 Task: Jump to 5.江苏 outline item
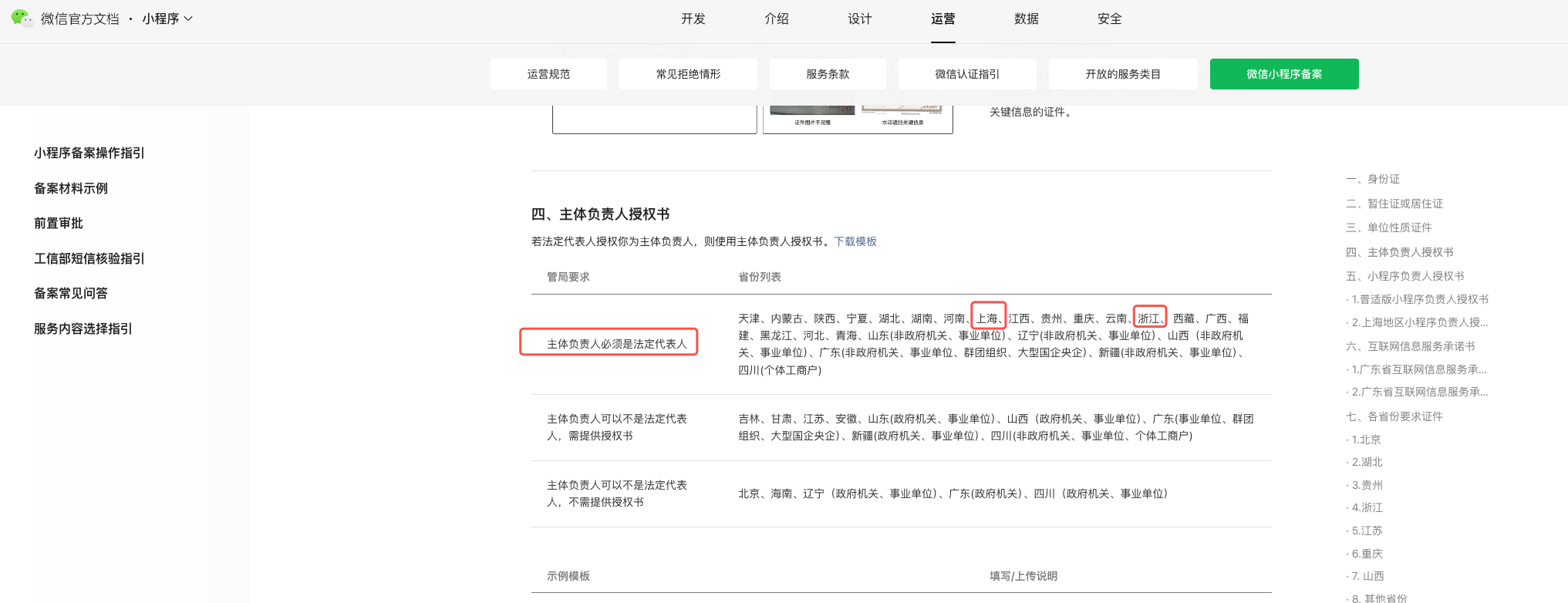coord(1364,531)
